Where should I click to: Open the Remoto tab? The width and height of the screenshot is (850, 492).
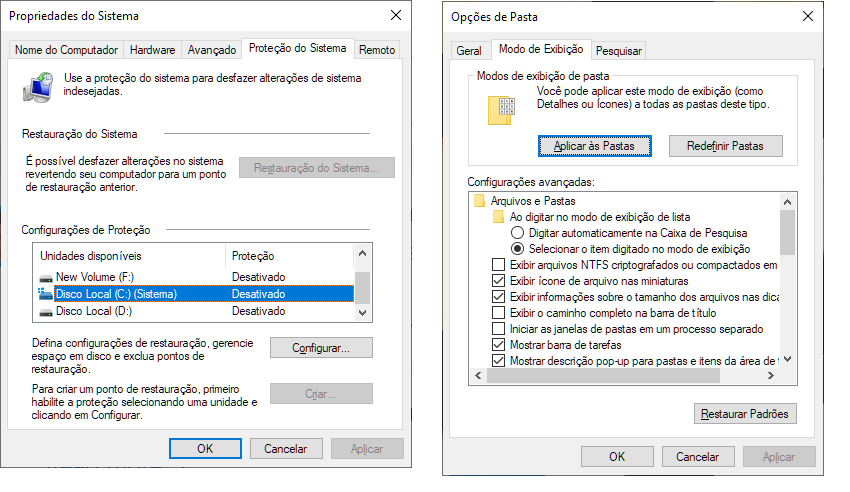[377, 50]
